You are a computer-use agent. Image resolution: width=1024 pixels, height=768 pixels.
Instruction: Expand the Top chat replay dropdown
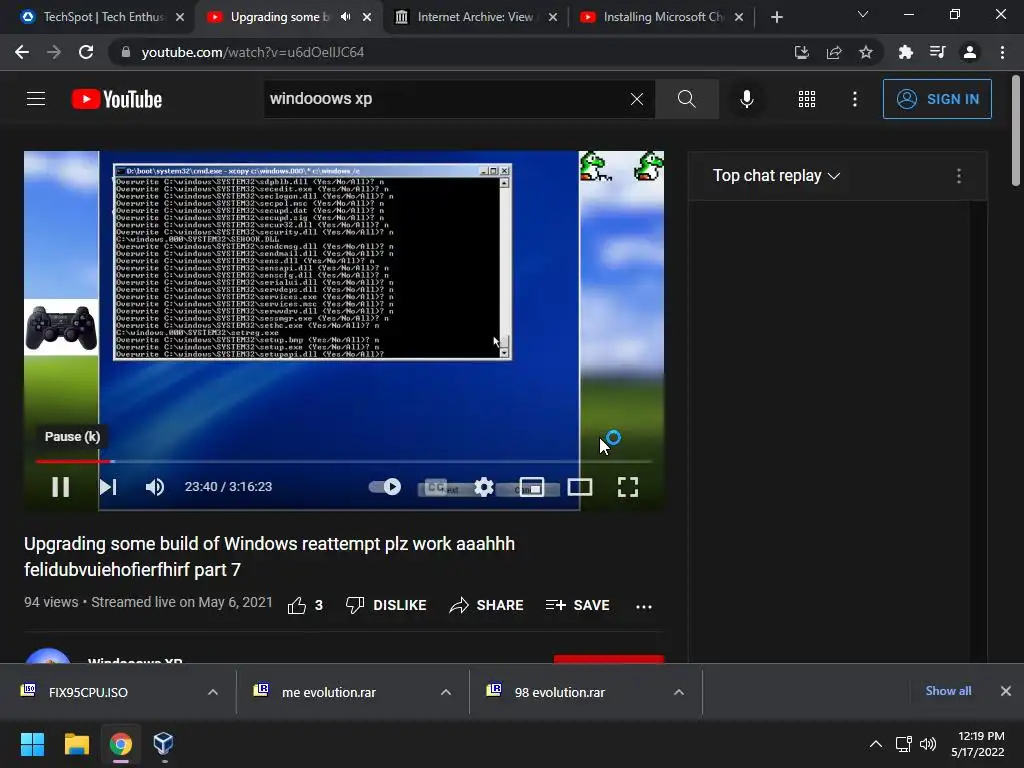point(776,176)
